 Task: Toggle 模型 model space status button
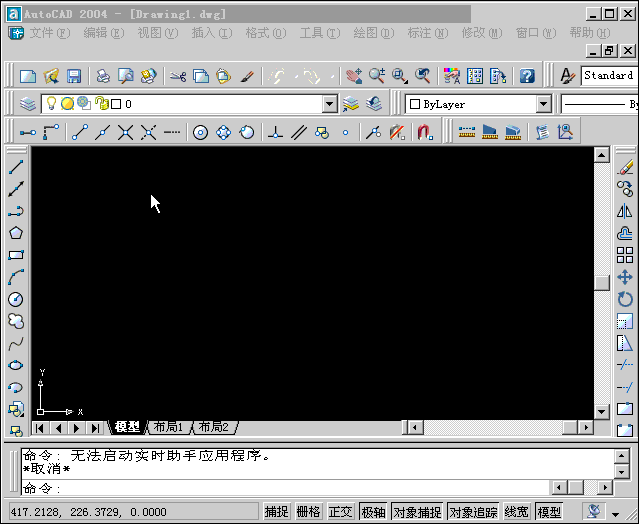pos(549,511)
